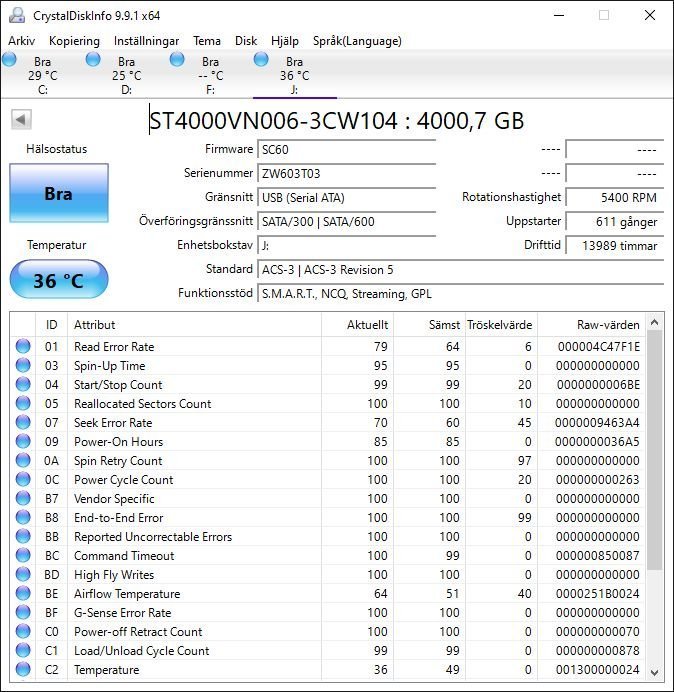The height and width of the screenshot is (692, 674).
Task: Click the status orb for Seek Error Rate
Action: point(23,422)
